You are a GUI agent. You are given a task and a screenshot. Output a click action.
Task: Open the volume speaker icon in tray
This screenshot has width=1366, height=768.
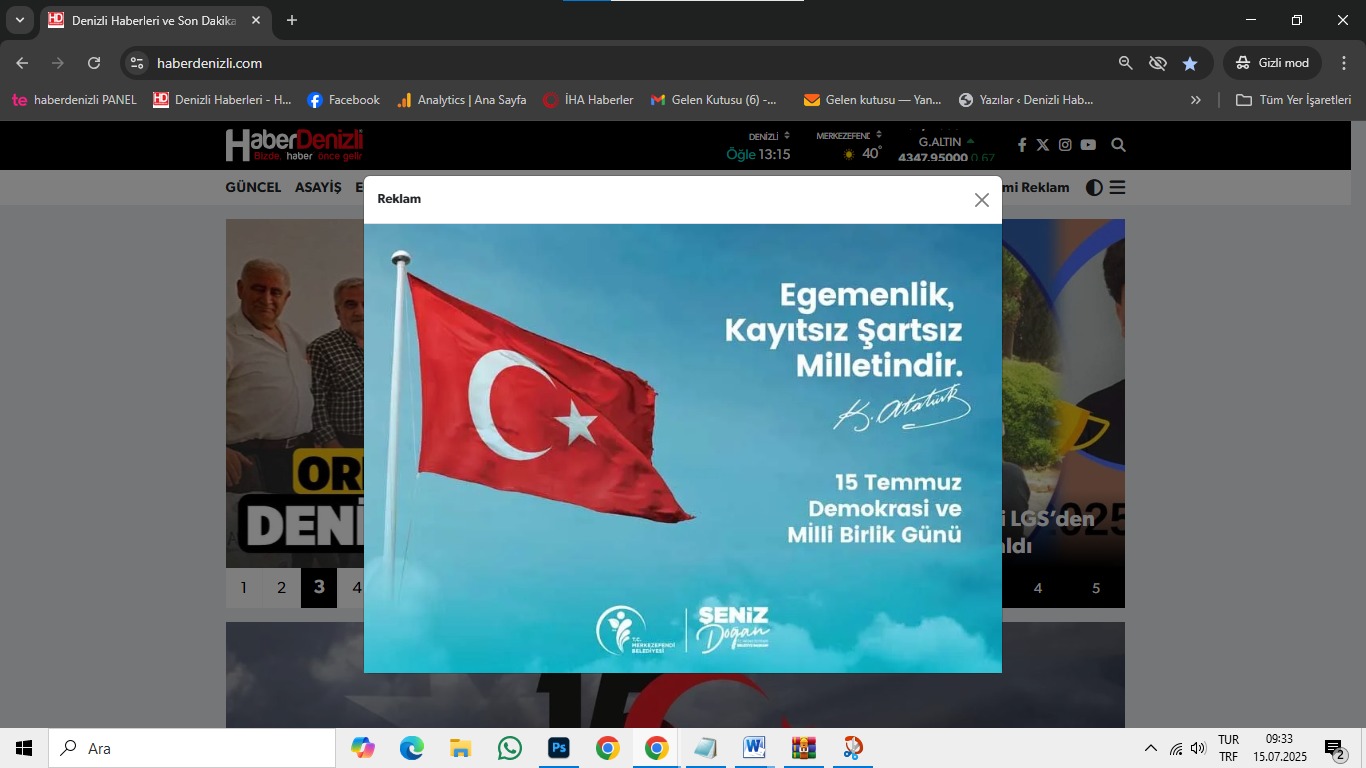[1198, 748]
